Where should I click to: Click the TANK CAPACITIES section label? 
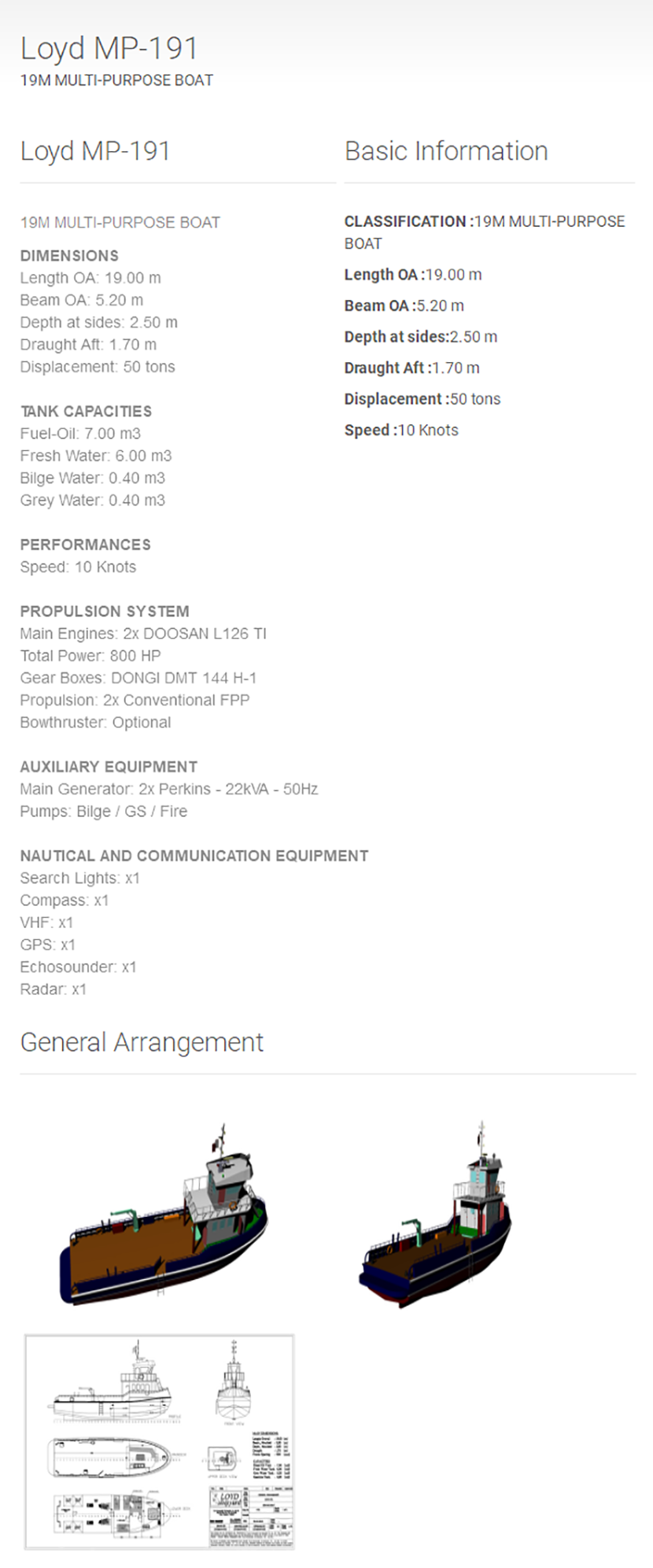coord(86,411)
